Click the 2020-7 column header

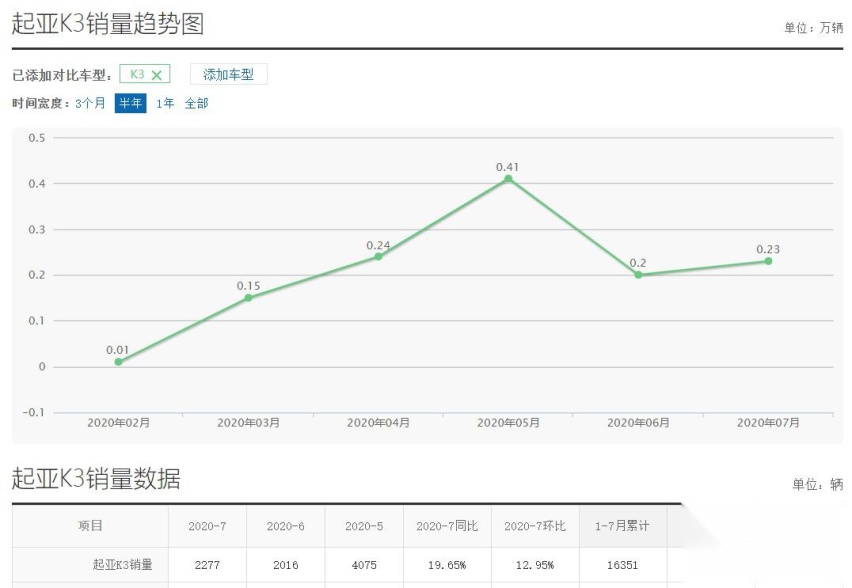(207, 526)
